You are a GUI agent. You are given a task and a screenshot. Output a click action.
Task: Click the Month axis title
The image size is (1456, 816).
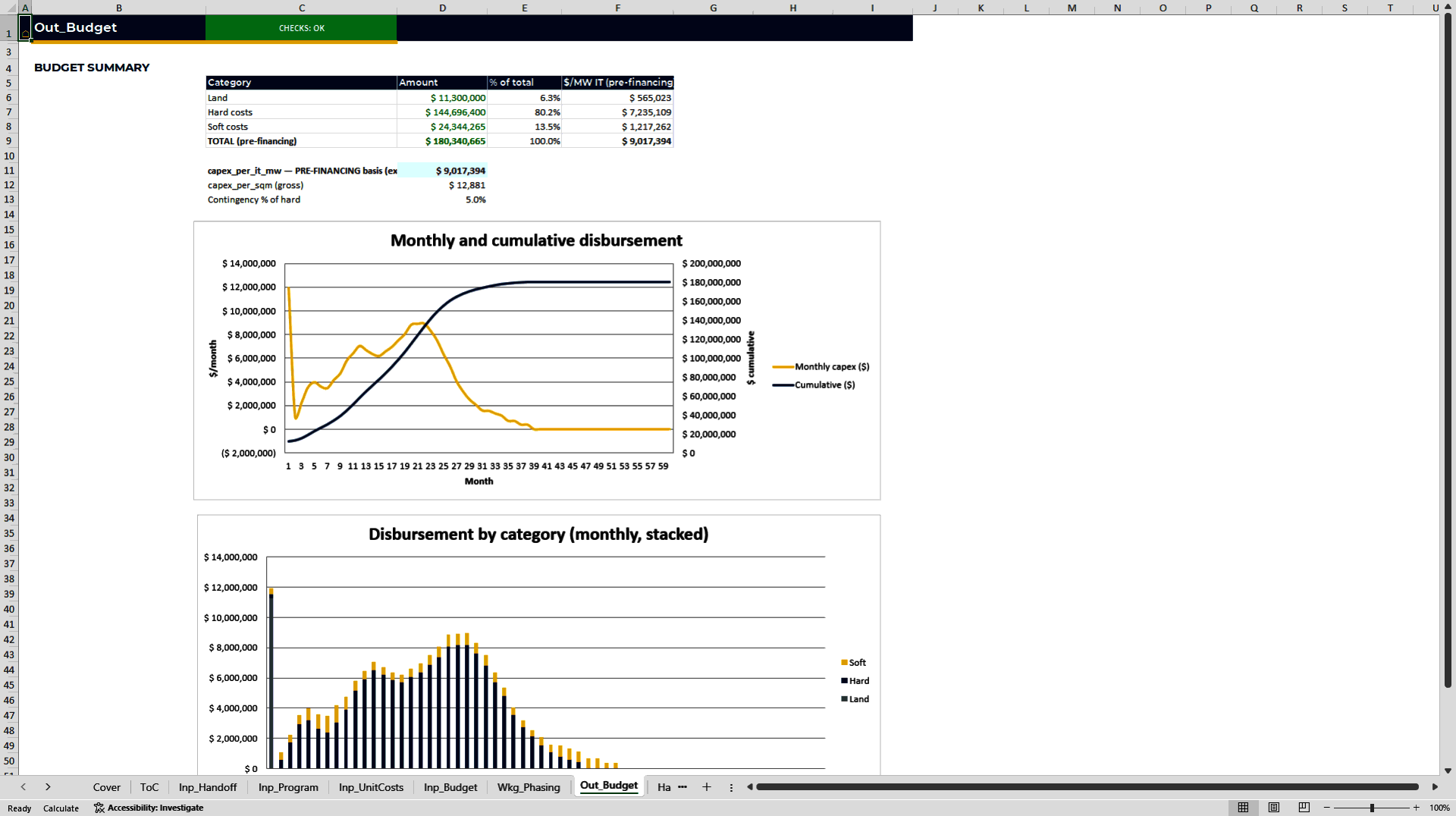[479, 481]
